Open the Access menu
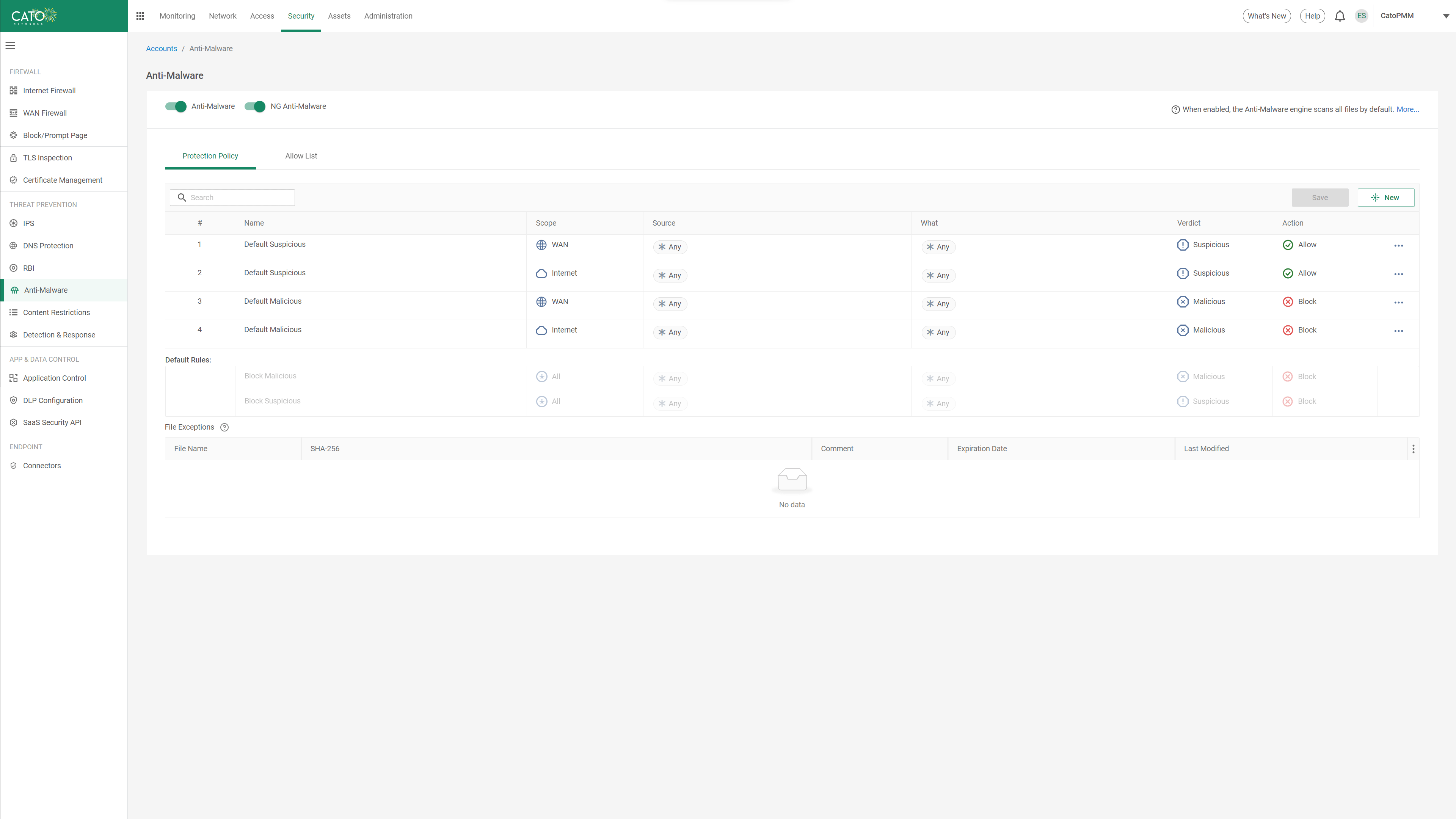1456x819 pixels. point(262,16)
